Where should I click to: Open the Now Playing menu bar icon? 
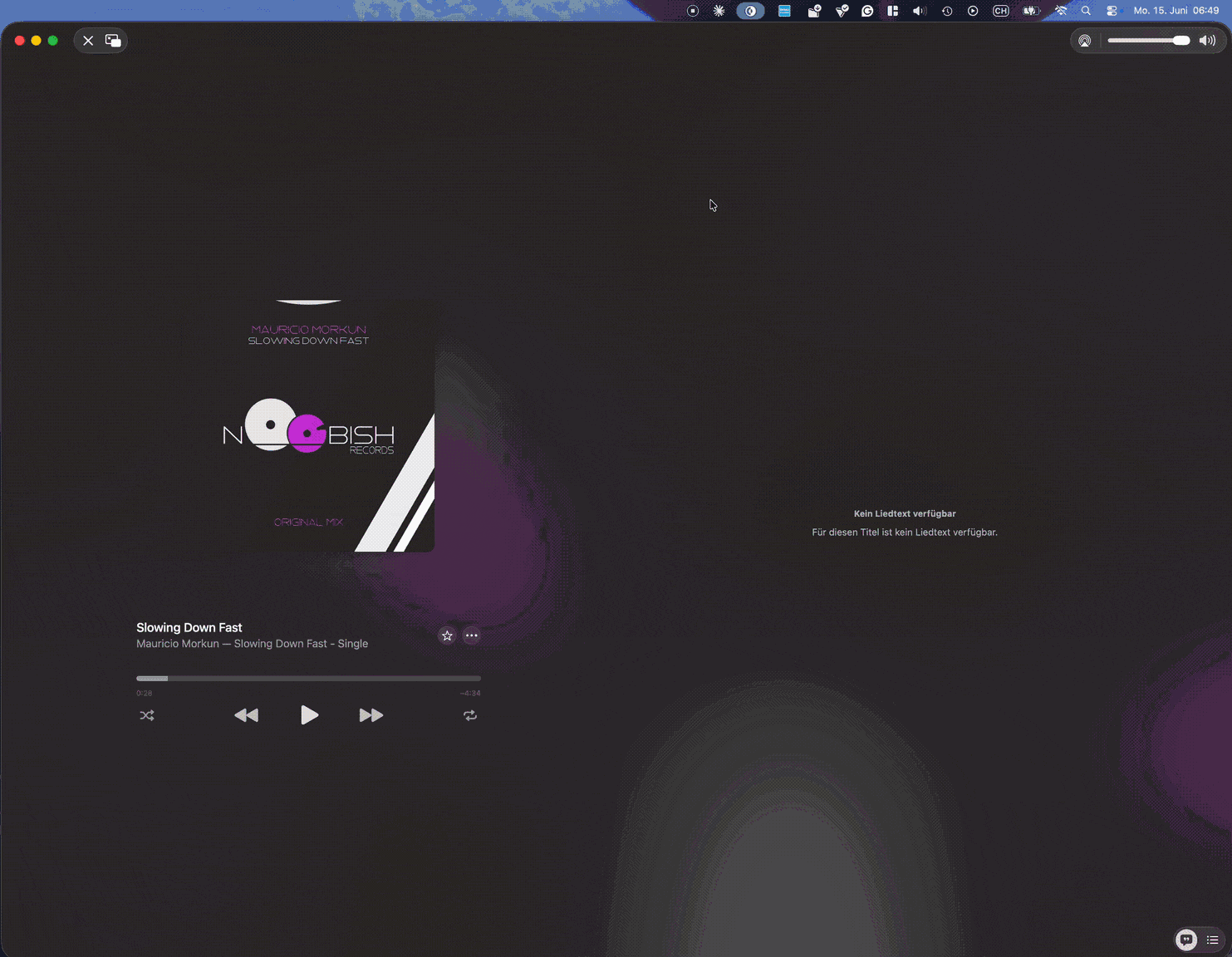[973, 11]
